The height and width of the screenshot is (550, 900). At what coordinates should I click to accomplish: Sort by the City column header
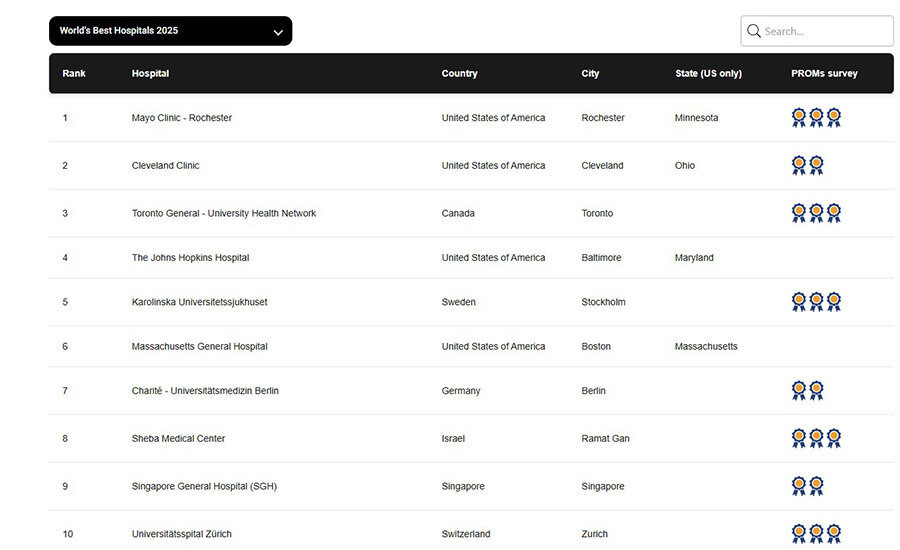point(590,73)
